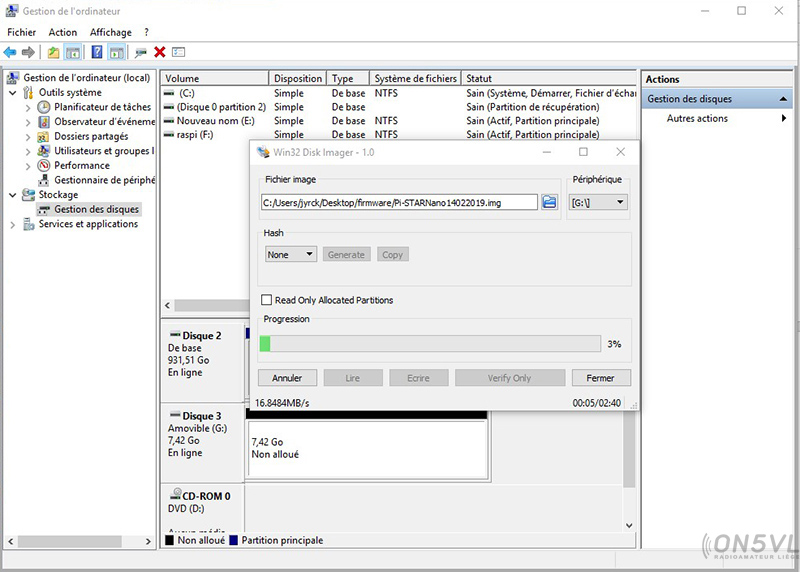Click the Back arrow toolbar icon
The width and height of the screenshot is (800, 572).
pyautogui.click(x=10, y=52)
